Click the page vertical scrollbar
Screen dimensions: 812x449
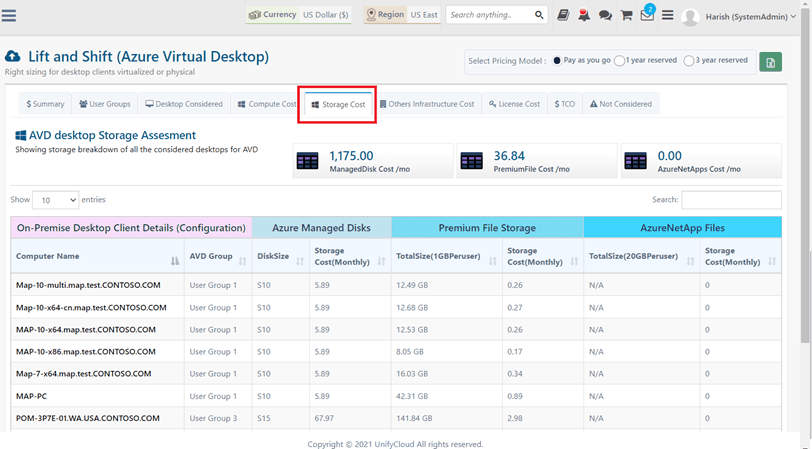pos(804,176)
